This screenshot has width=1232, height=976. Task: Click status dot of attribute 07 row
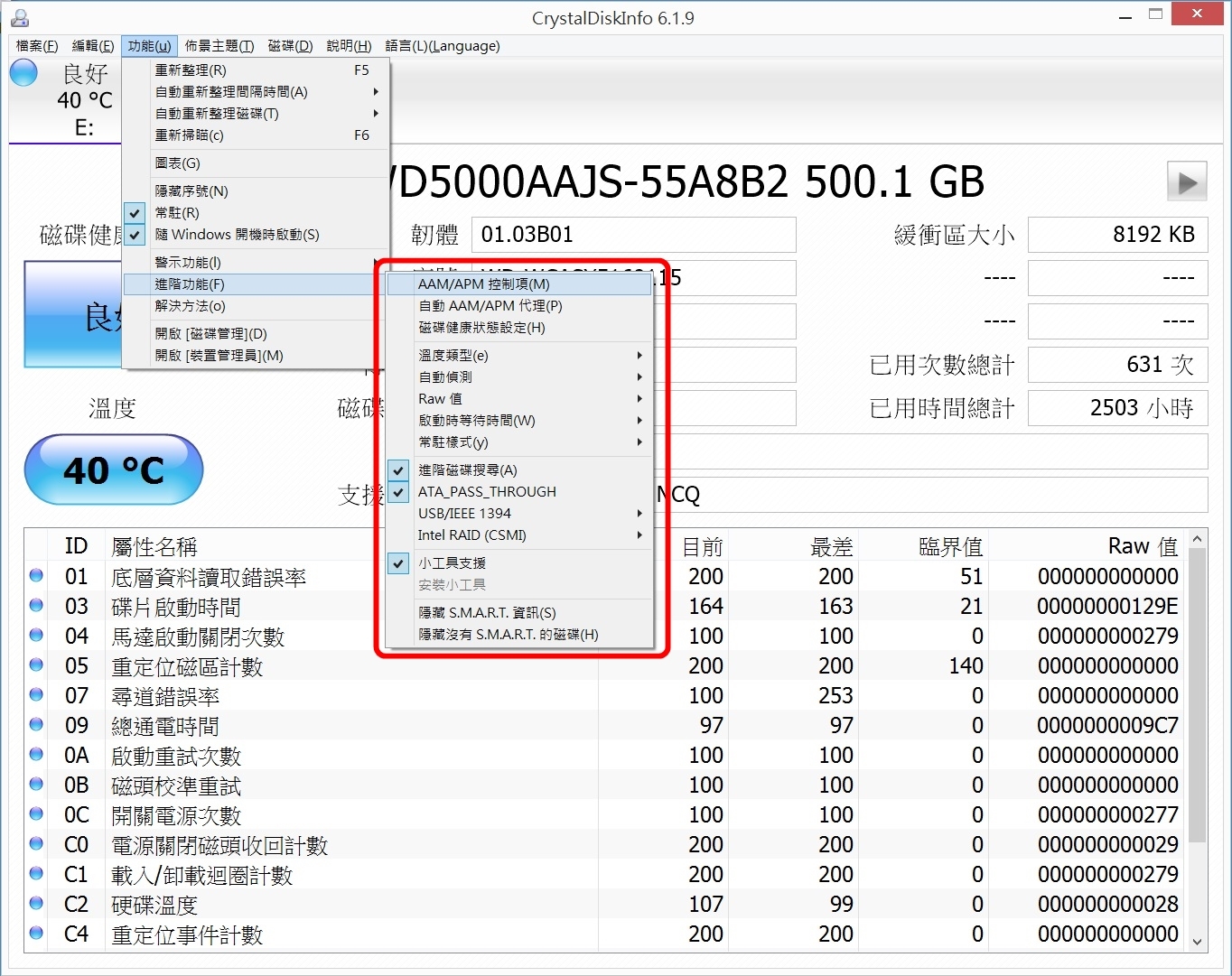coord(36,695)
